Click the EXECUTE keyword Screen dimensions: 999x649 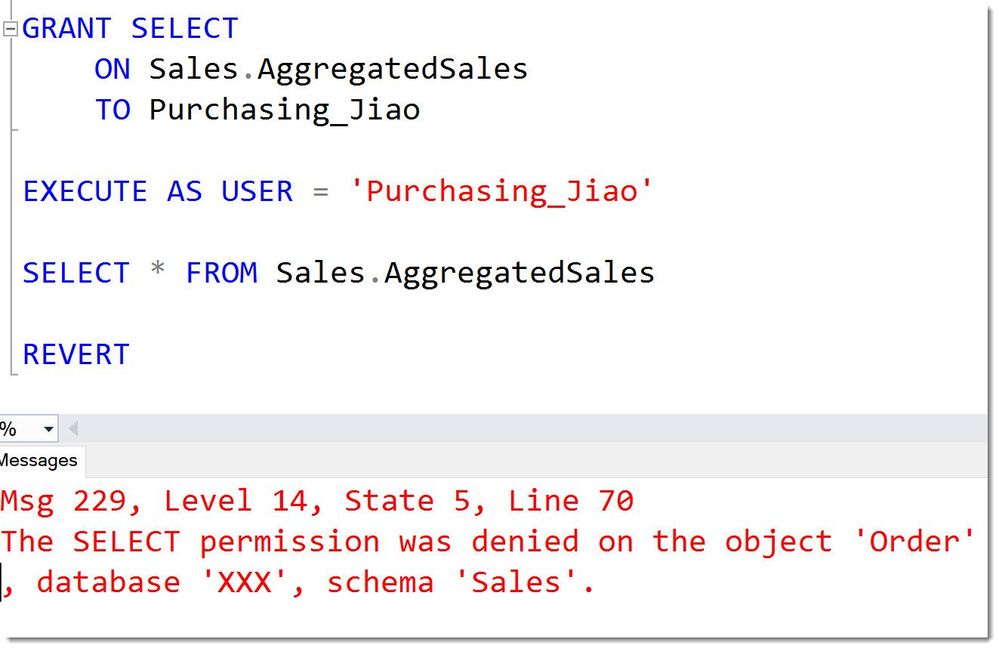[85, 191]
